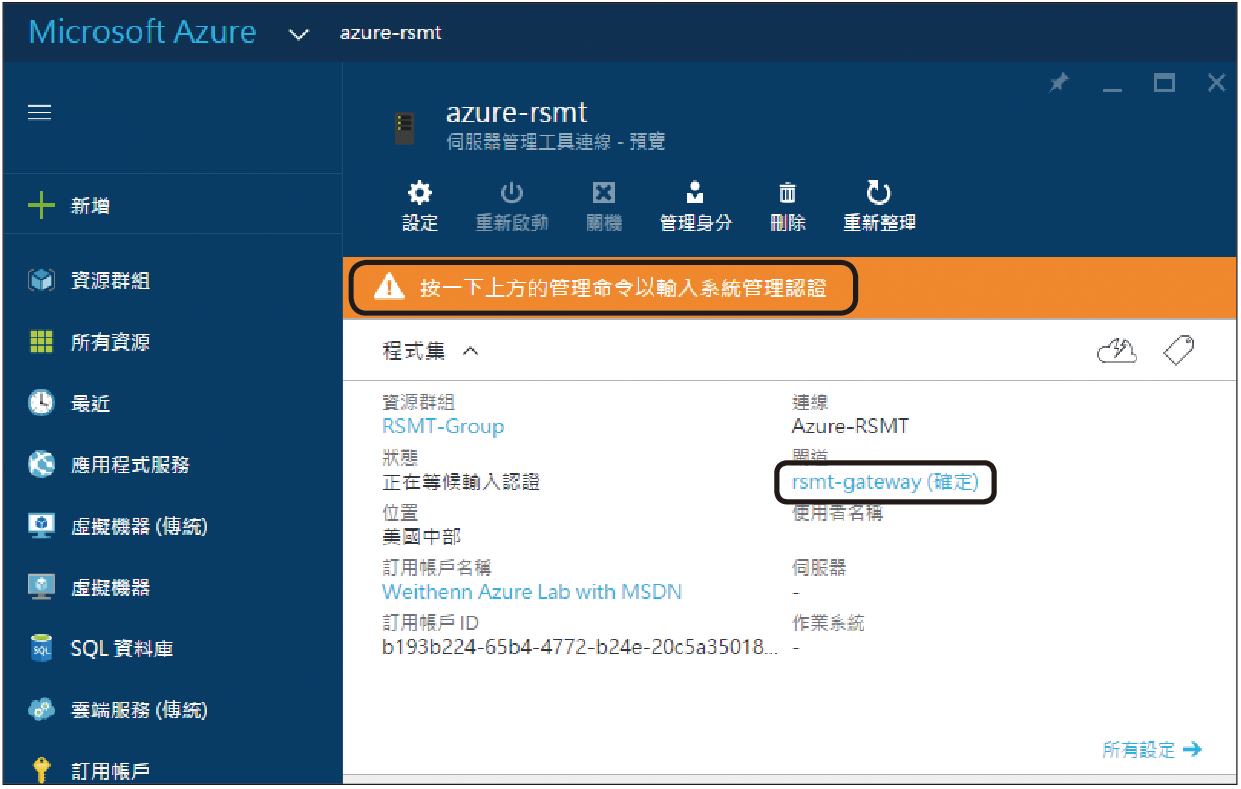Screen dimensions: 1241x789
Task: Select 新增 in sidebar
Action: pyautogui.click(x=90, y=206)
